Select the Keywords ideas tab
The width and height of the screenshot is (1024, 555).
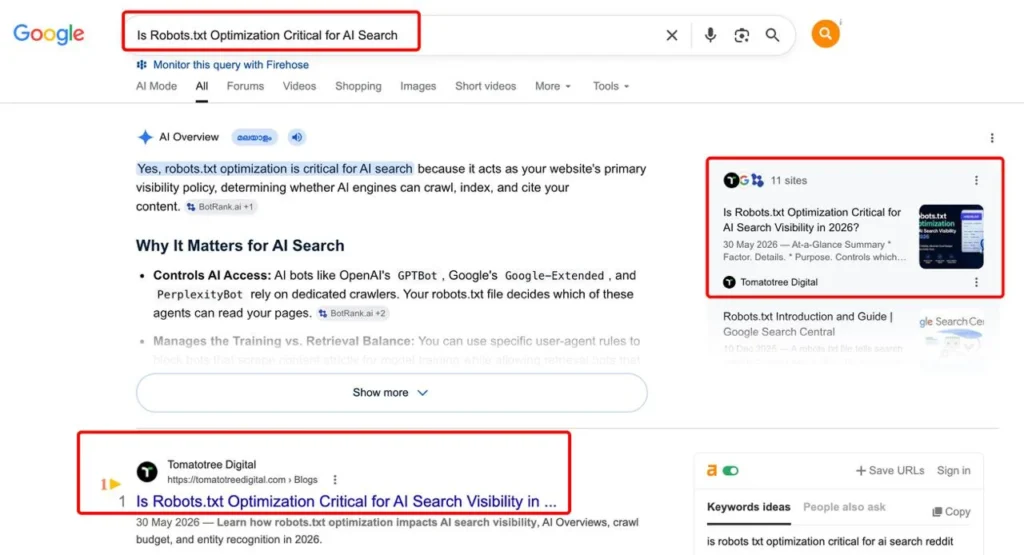click(748, 507)
